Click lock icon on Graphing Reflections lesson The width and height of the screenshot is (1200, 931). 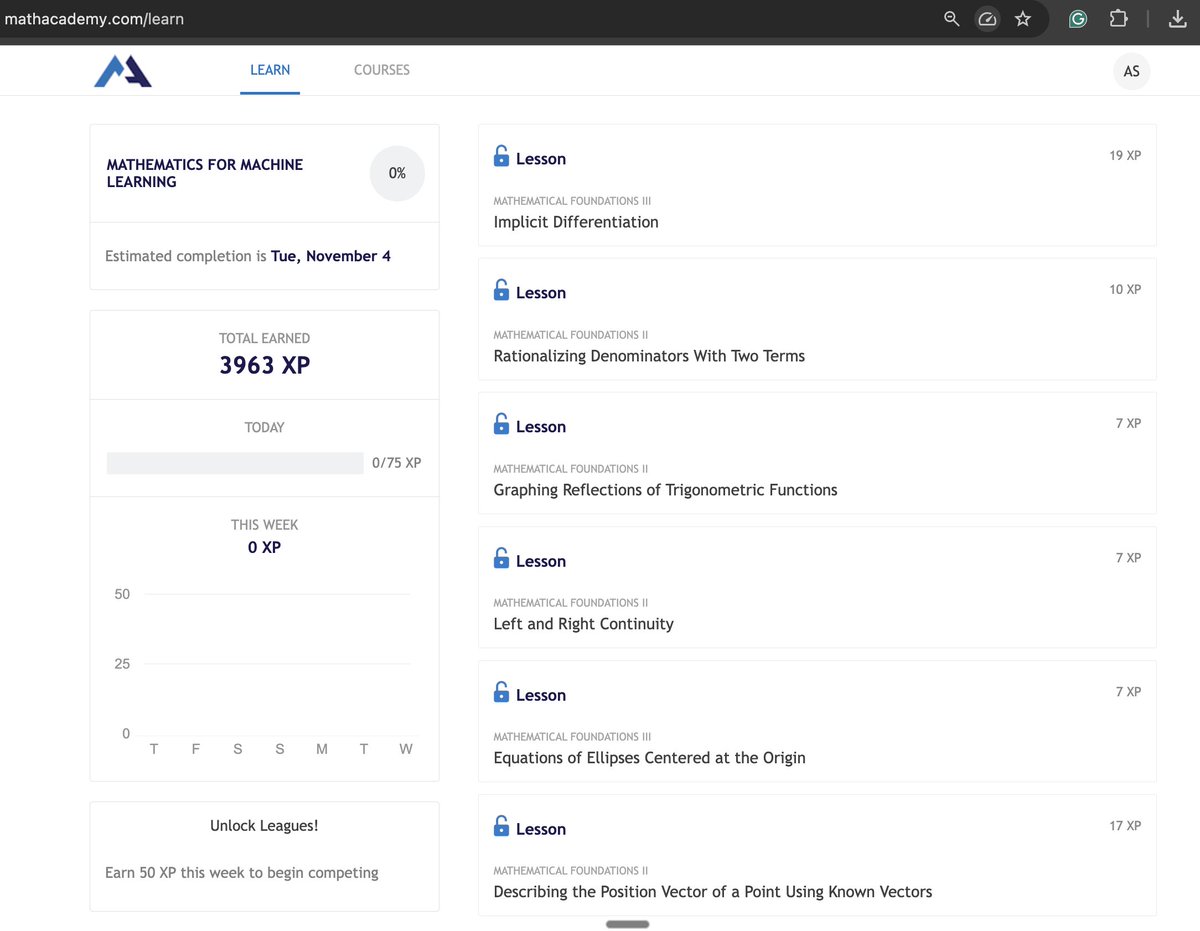pyautogui.click(x=502, y=424)
